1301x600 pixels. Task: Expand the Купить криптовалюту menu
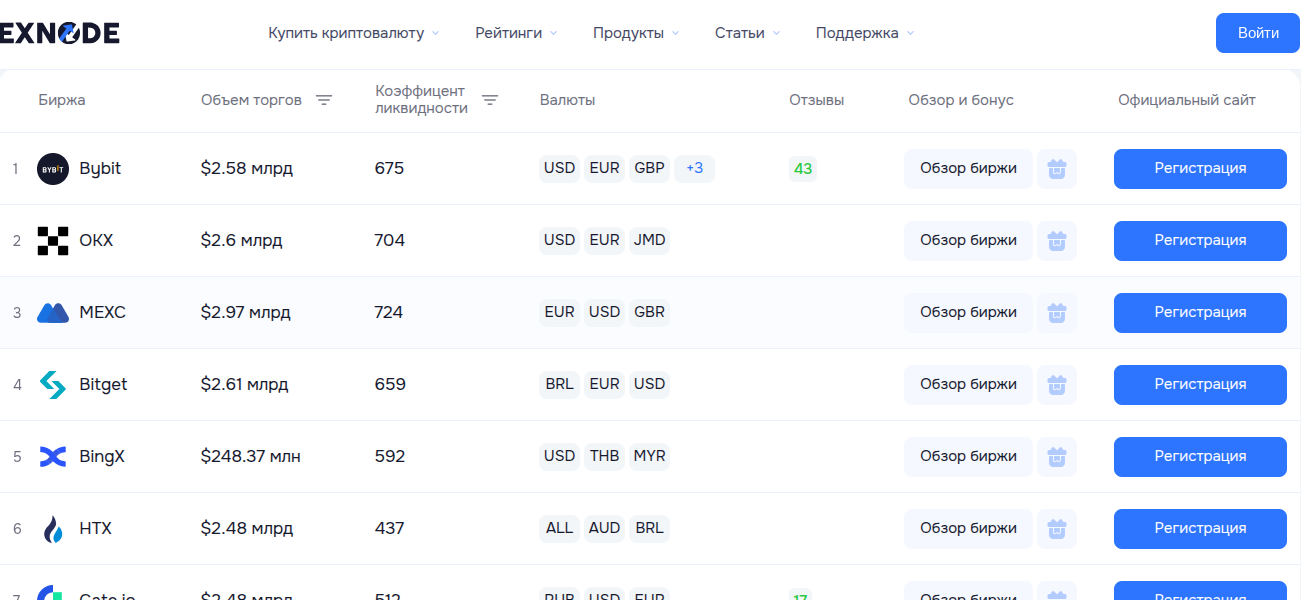354,33
